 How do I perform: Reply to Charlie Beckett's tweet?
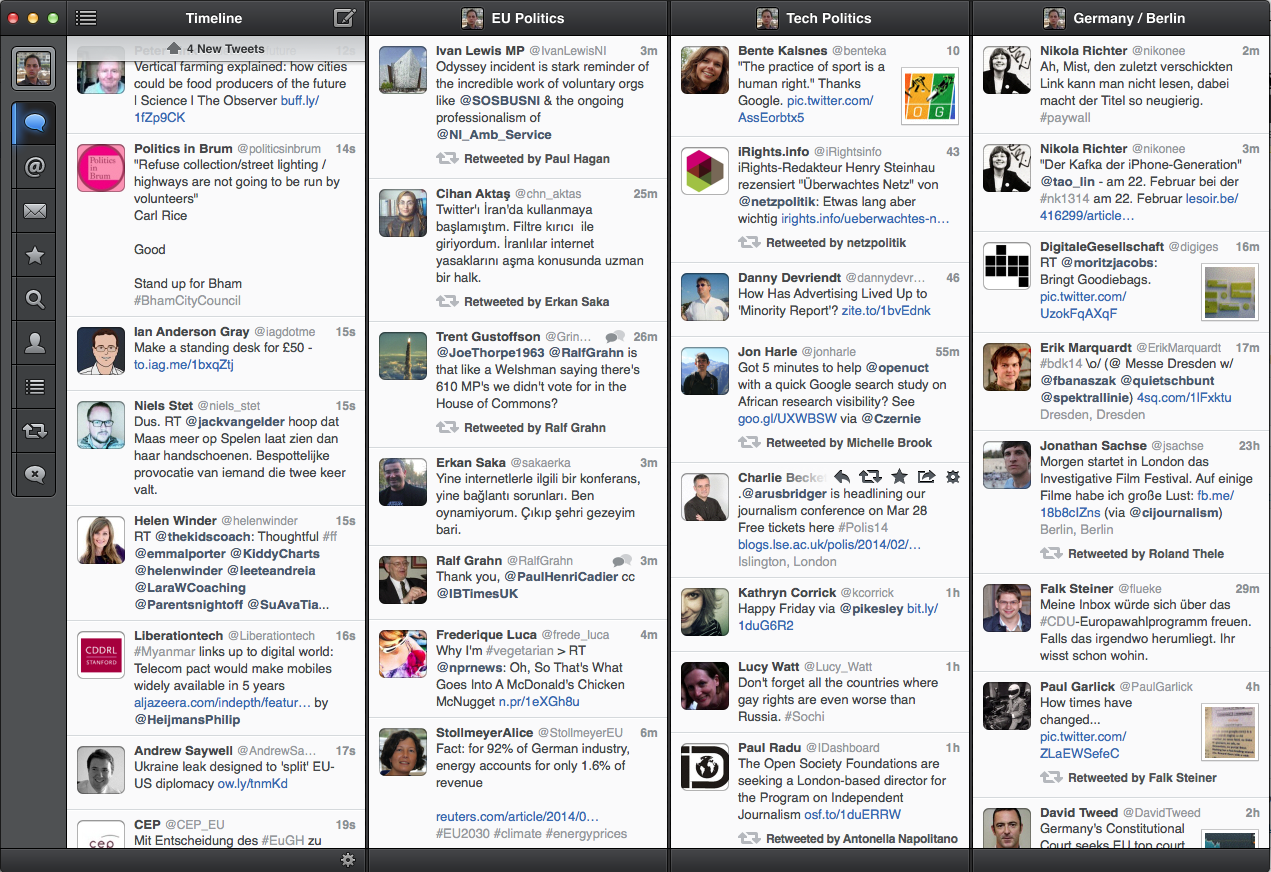tap(842, 477)
